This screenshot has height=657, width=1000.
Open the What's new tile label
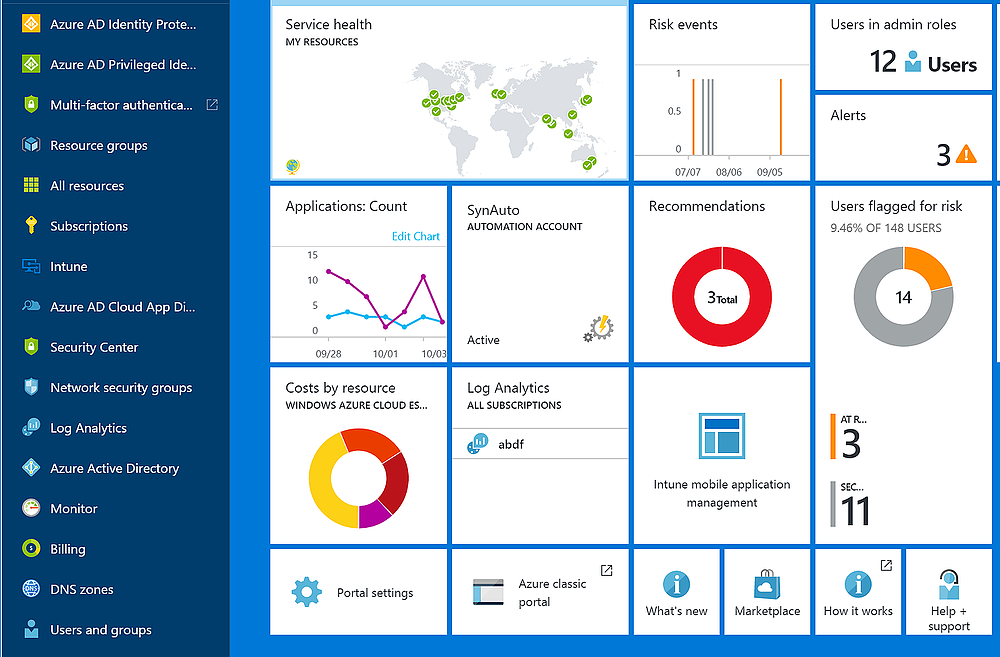coord(677,610)
